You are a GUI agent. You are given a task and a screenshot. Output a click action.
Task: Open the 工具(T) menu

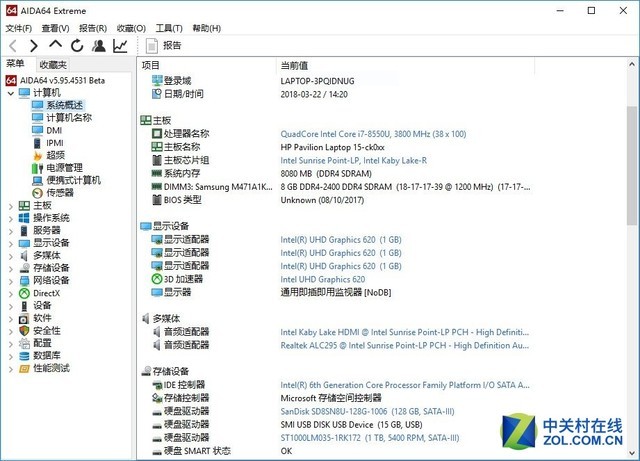click(169, 28)
